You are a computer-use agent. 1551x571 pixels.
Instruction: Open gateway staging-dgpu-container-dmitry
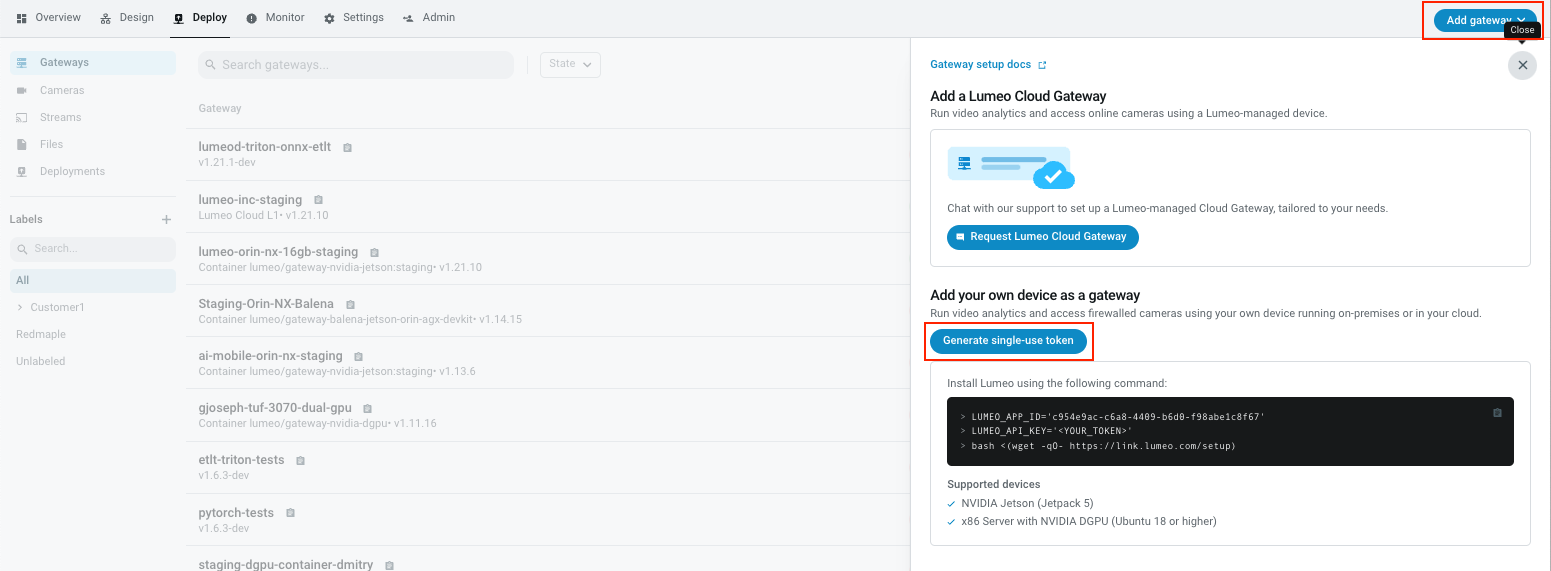(286, 564)
